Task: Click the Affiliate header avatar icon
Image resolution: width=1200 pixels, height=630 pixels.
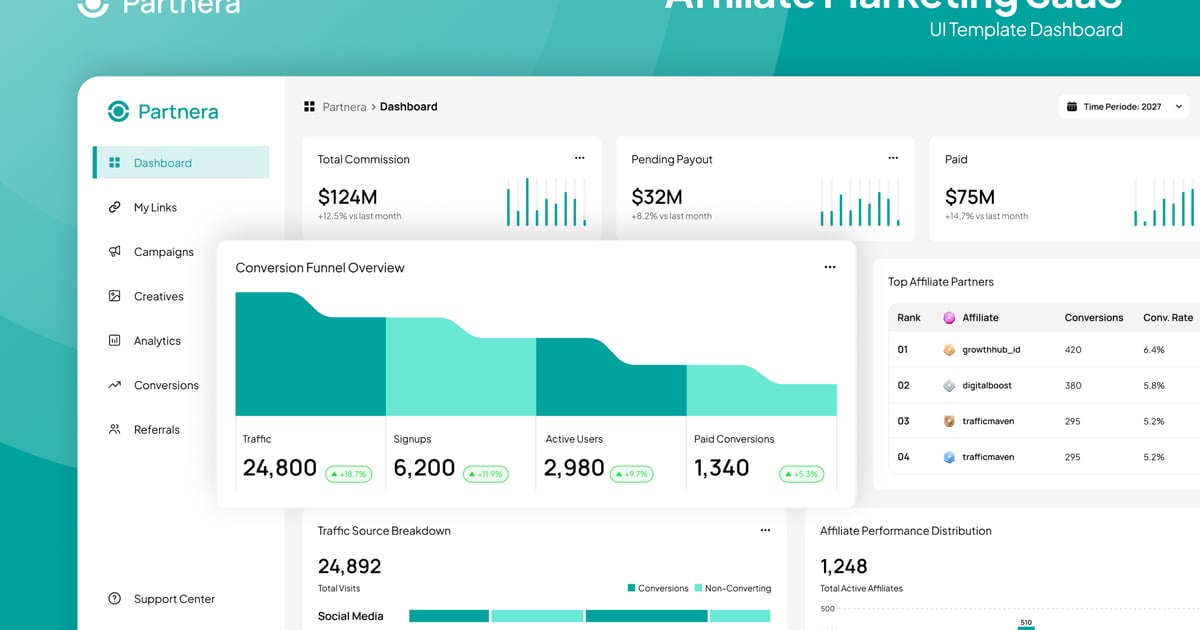Action: (949, 318)
